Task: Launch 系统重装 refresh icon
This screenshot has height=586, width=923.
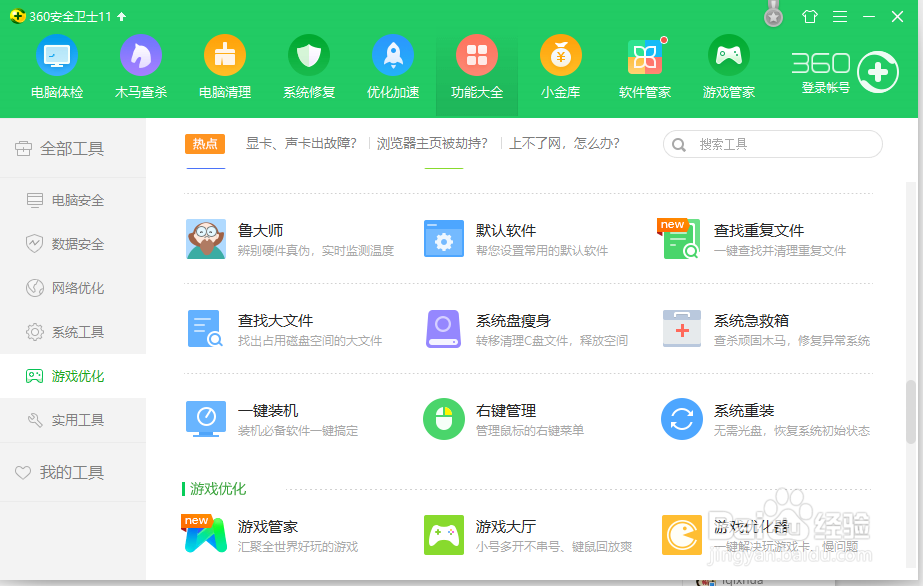Action: point(682,419)
